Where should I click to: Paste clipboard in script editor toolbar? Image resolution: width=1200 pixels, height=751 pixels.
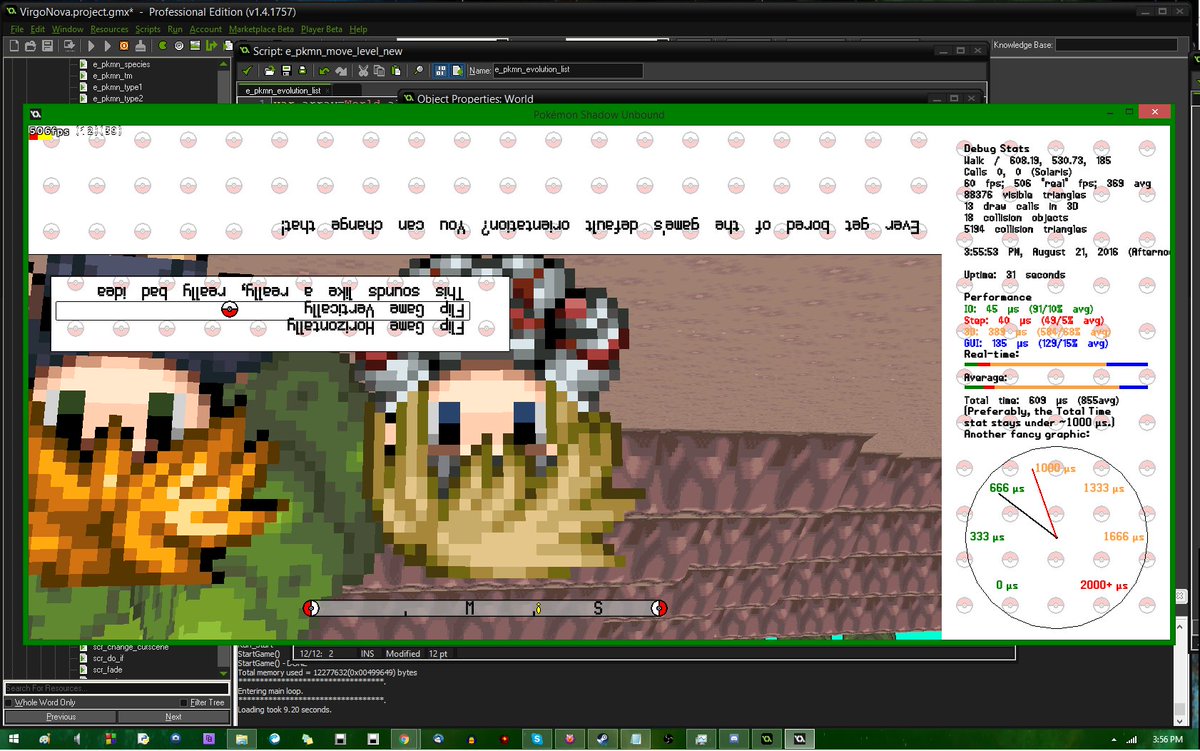pos(396,71)
